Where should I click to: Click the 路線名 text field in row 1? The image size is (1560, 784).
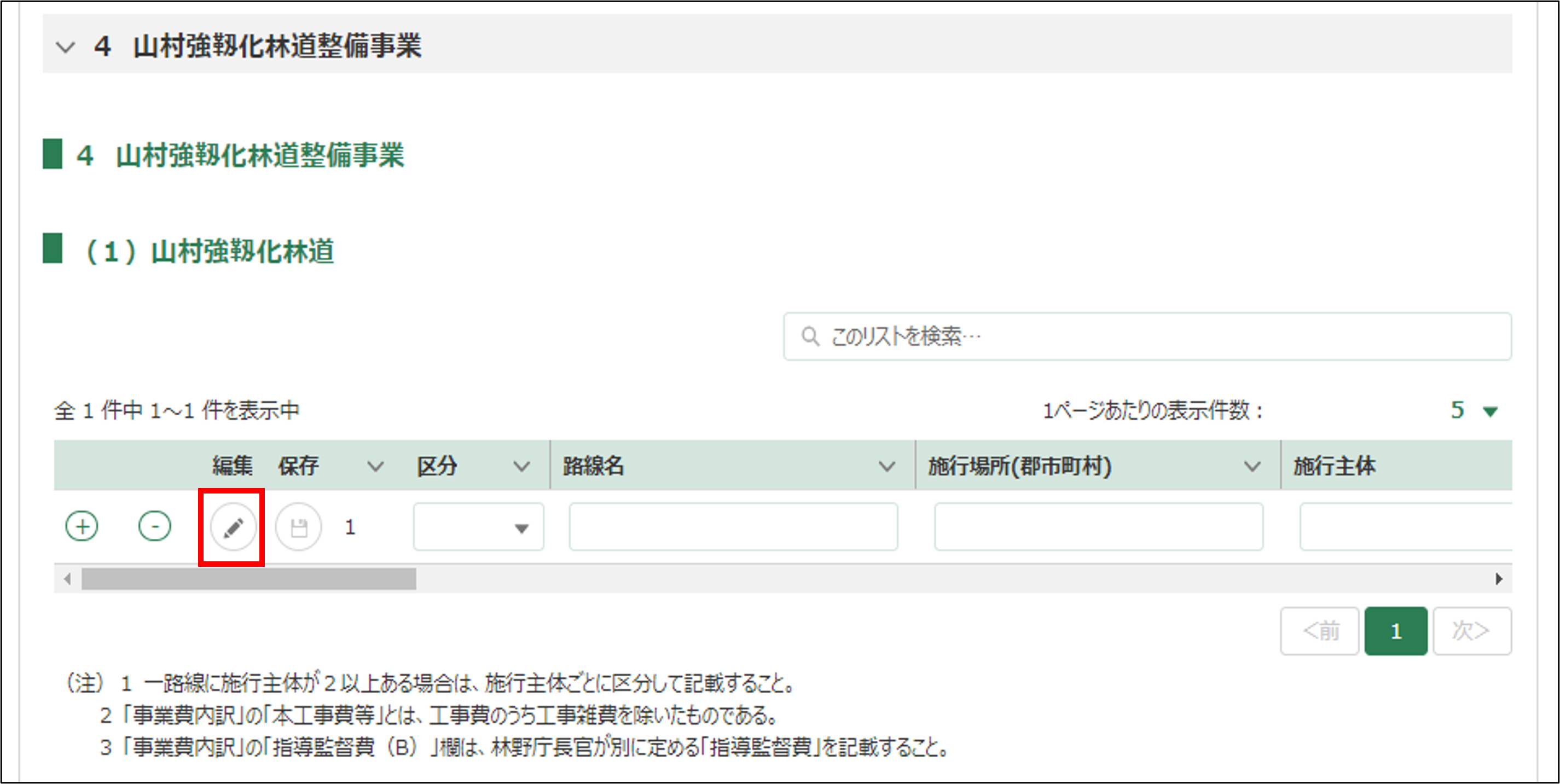coord(733,527)
